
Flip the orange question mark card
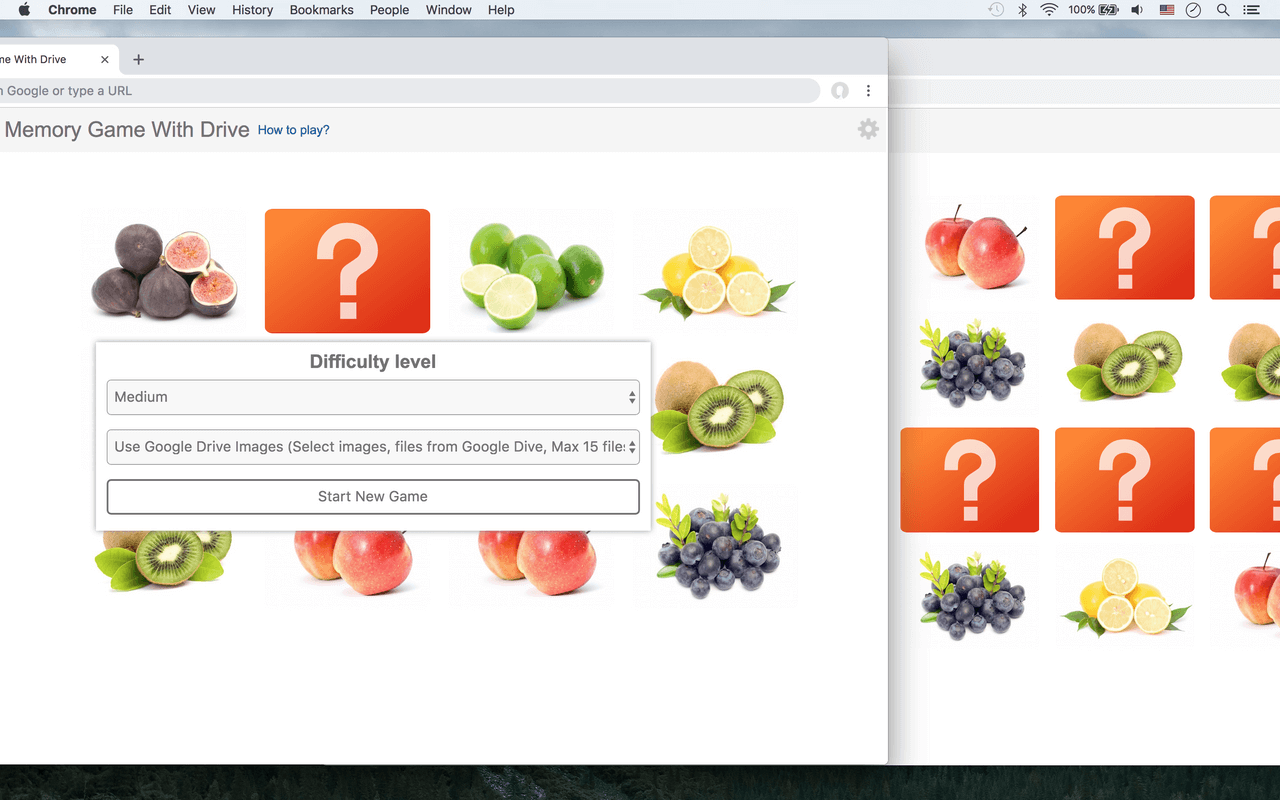coord(347,271)
